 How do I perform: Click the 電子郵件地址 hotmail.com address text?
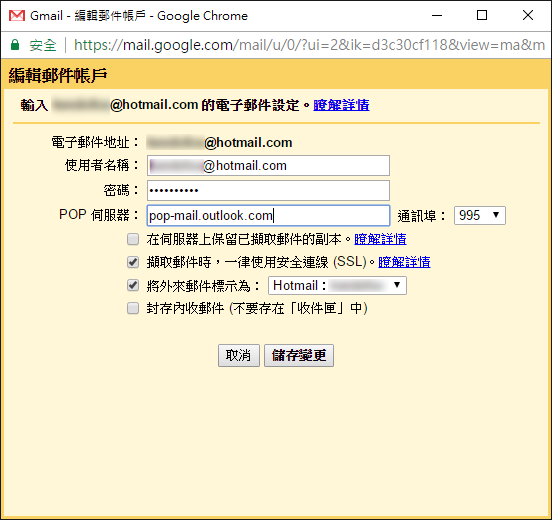click(219, 143)
